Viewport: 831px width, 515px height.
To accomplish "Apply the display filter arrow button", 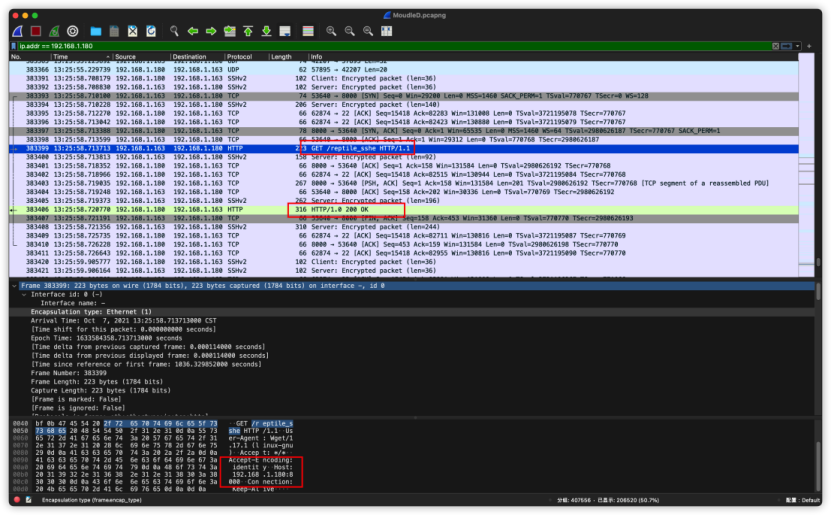I will click(786, 46).
